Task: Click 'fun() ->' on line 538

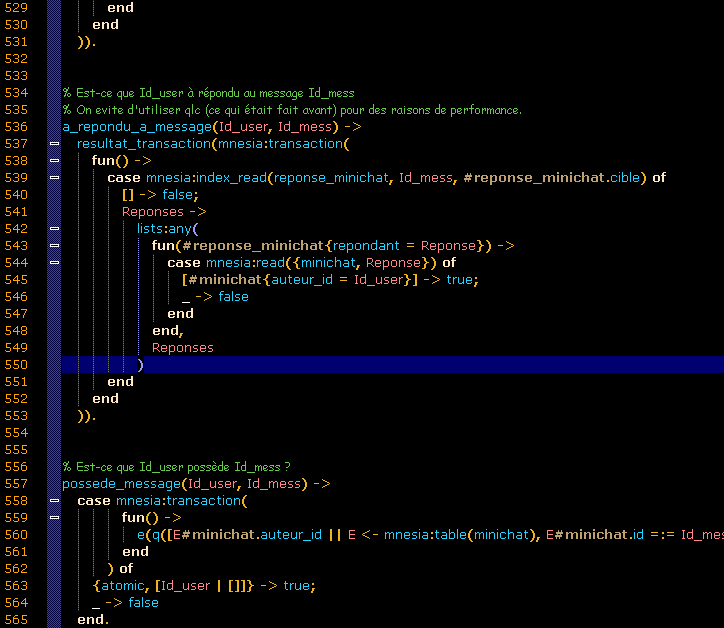Action: pos(122,161)
